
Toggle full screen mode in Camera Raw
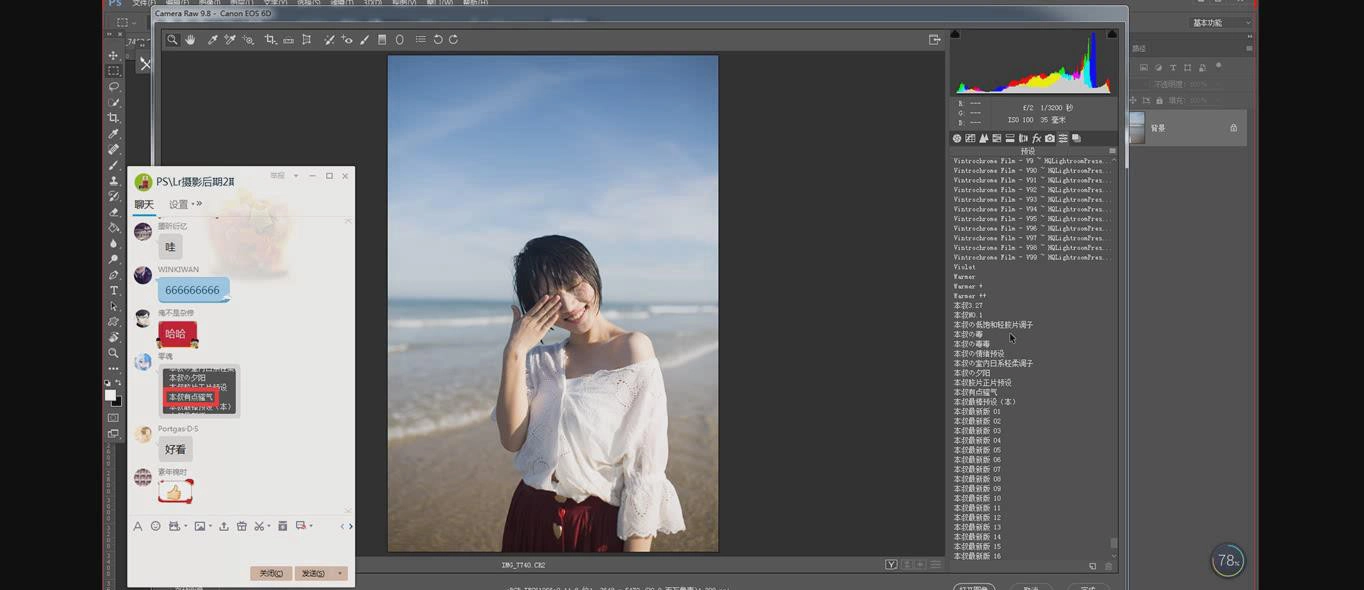coord(935,40)
